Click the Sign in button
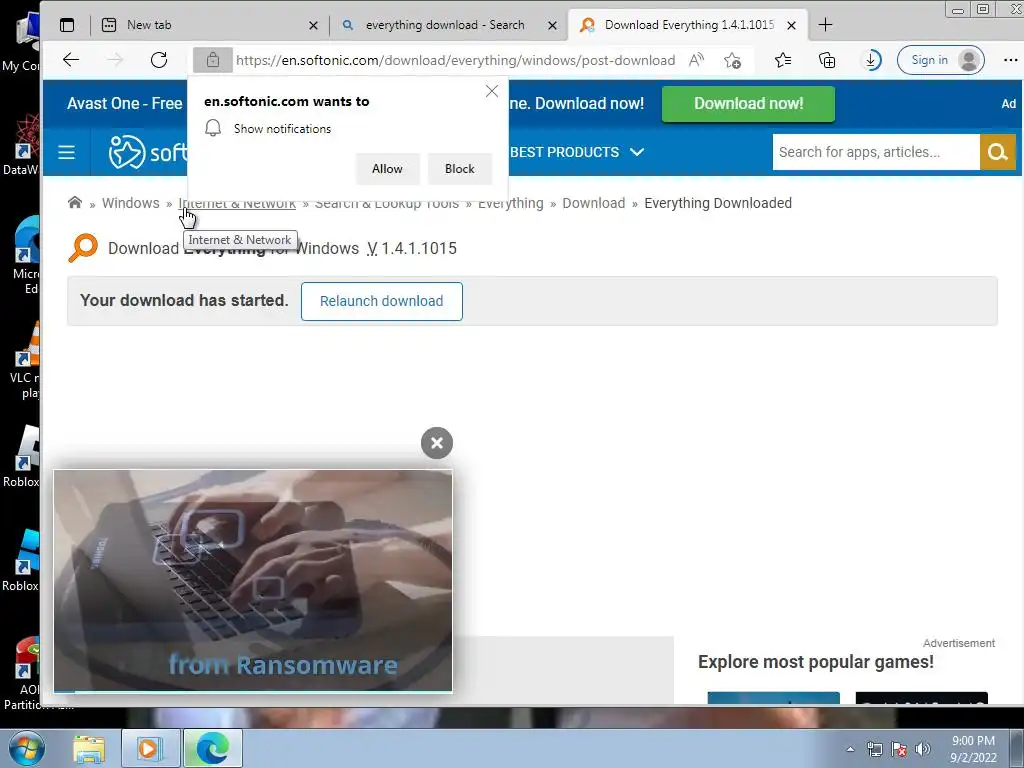 [941, 60]
